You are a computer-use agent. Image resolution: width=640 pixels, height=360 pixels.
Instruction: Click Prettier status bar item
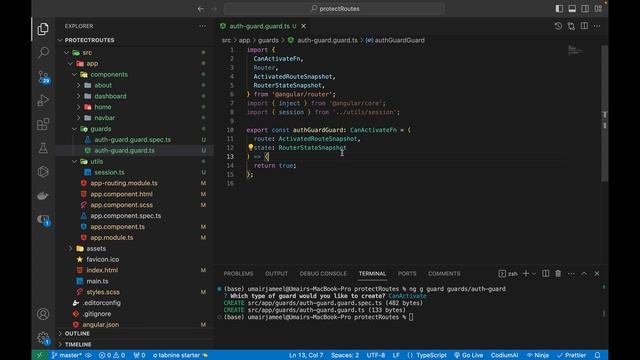tap(571, 355)
